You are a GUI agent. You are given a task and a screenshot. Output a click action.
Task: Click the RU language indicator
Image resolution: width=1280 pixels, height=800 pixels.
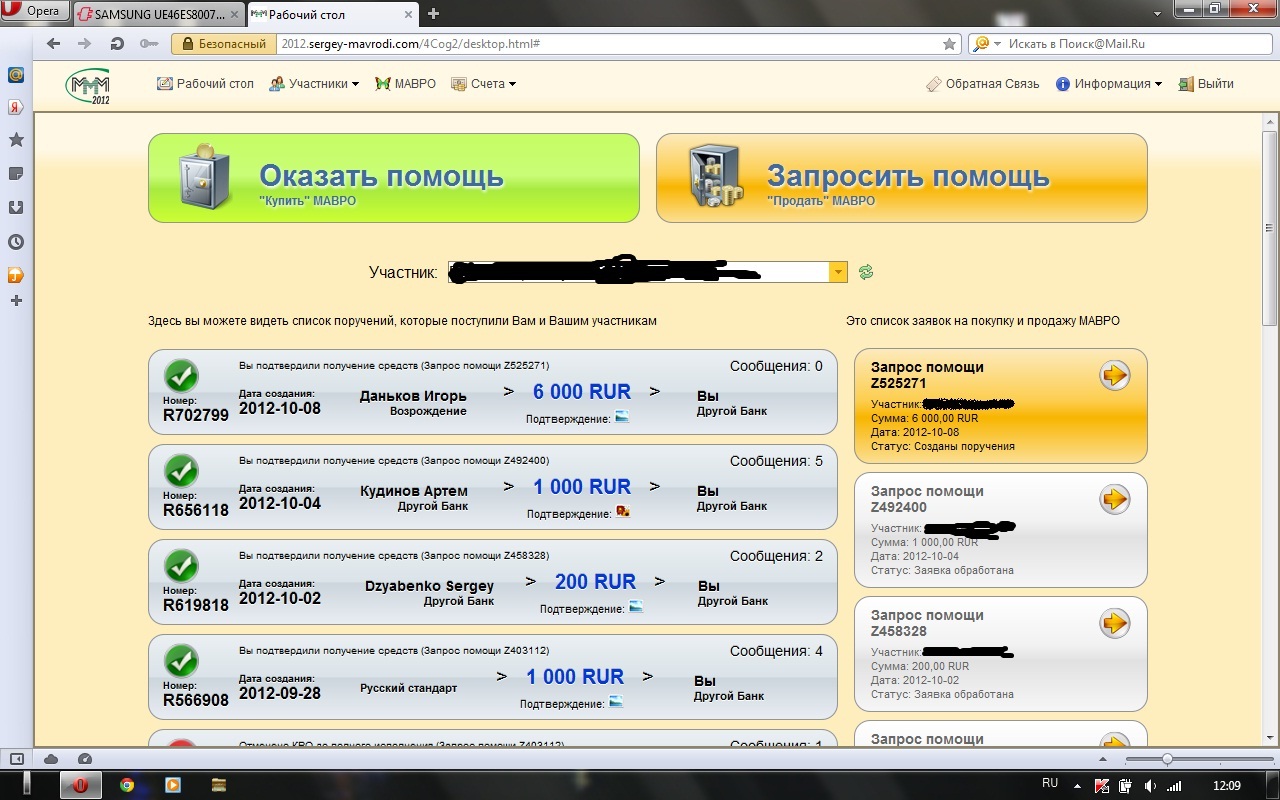tap(1050, 784)
